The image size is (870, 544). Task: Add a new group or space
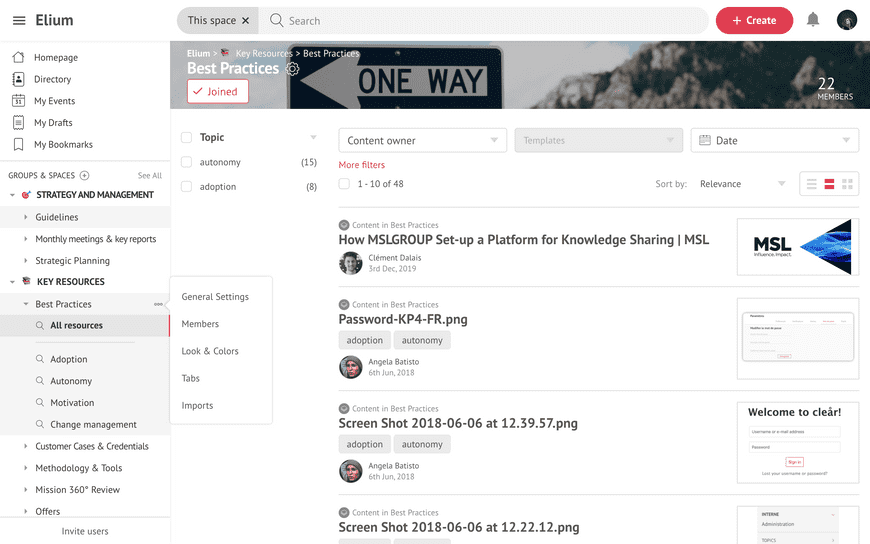[x=84, y=175]
